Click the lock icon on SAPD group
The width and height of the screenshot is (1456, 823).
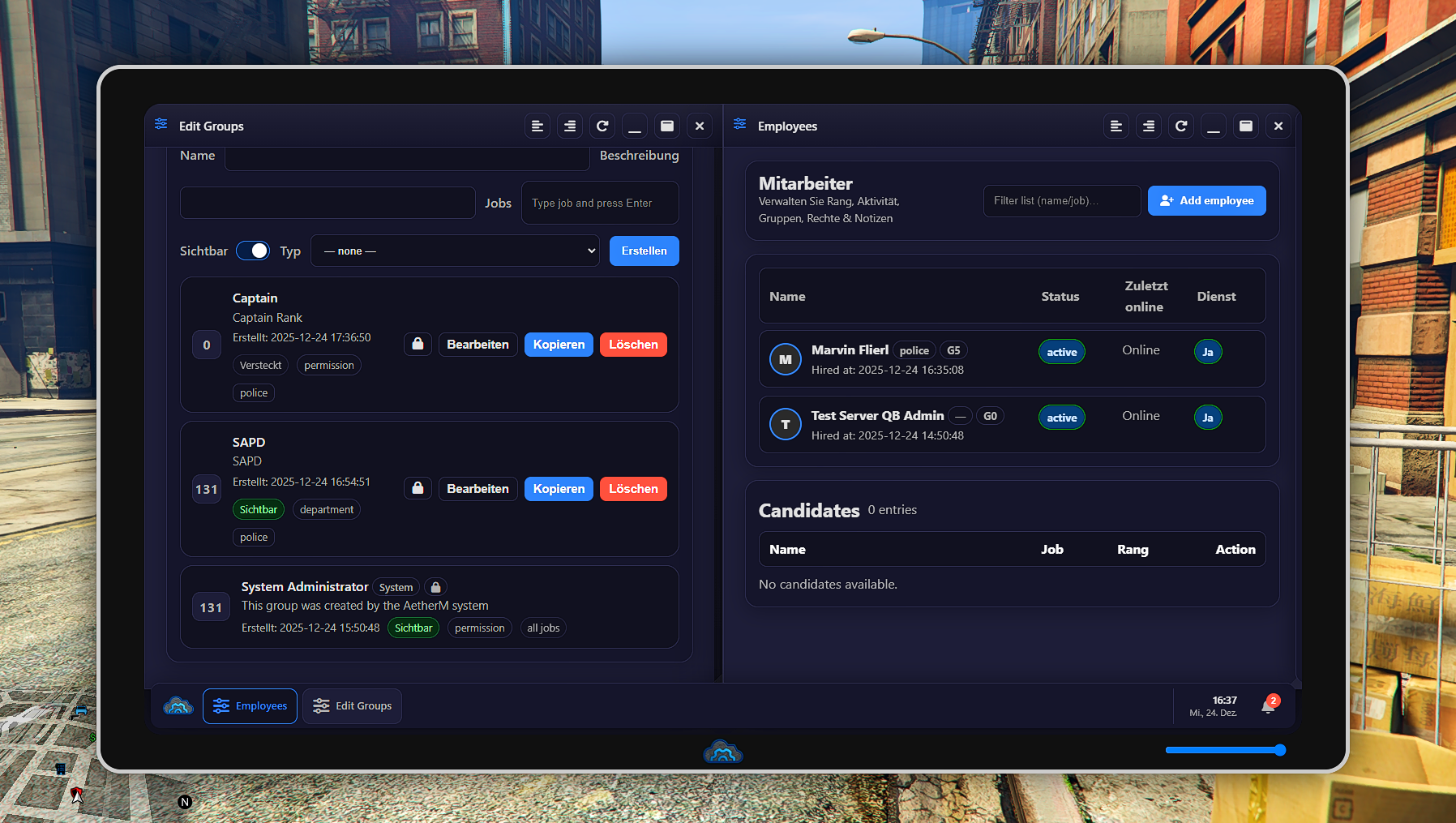(x=418, y=489)
